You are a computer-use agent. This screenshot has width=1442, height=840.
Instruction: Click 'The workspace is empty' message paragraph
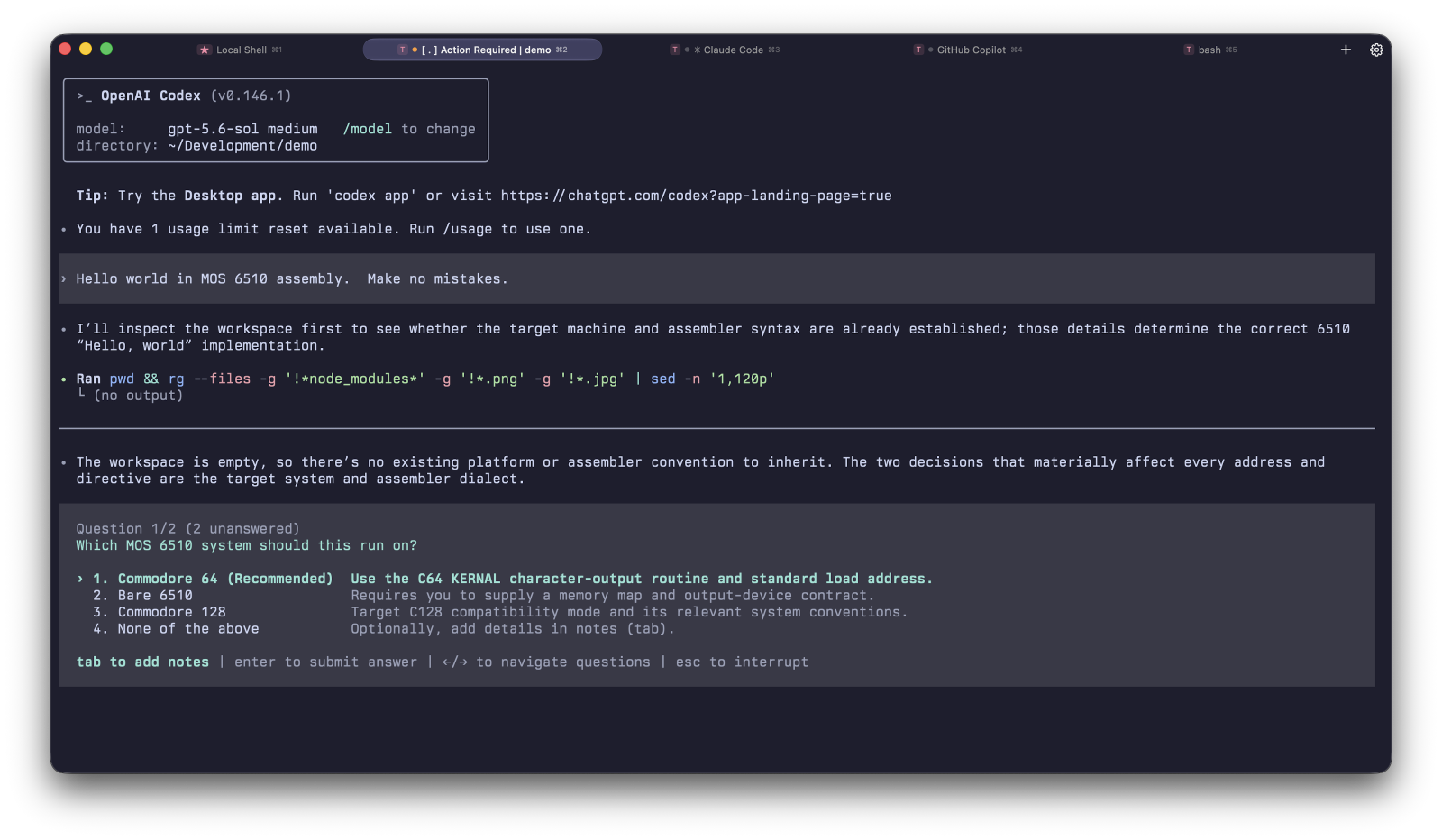coord(700,470)
